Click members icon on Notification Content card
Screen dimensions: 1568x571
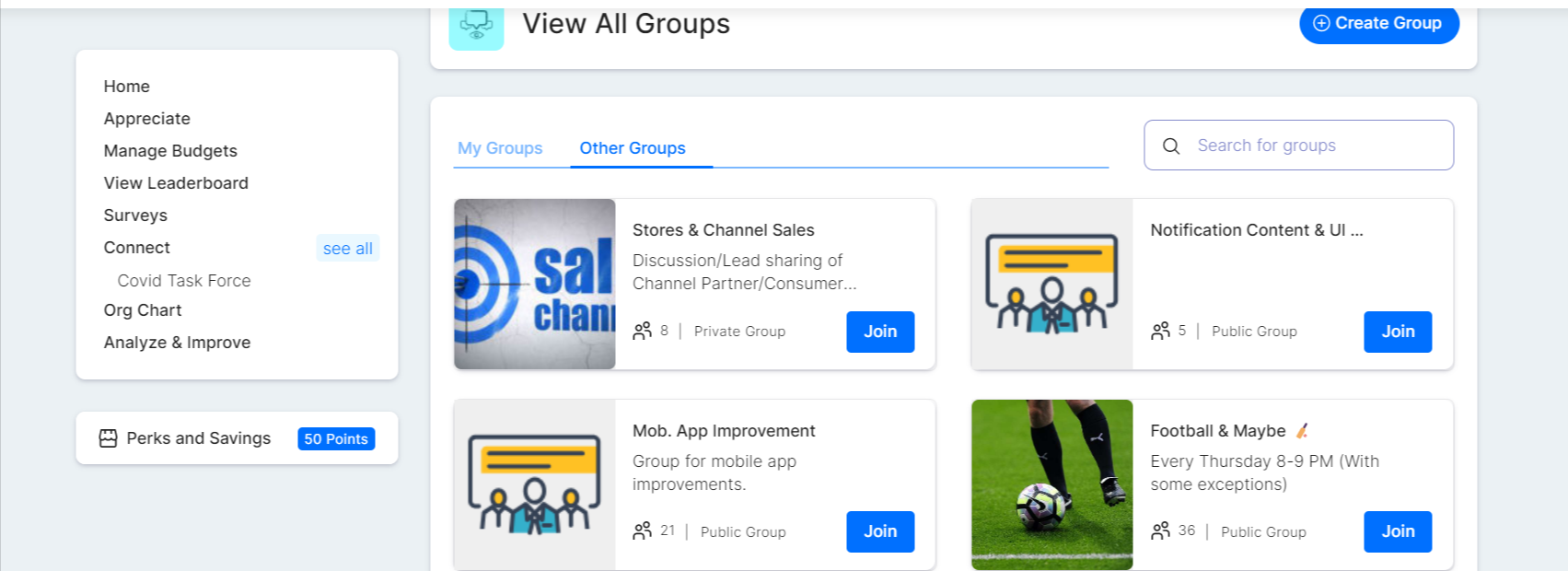(1160, 331)
